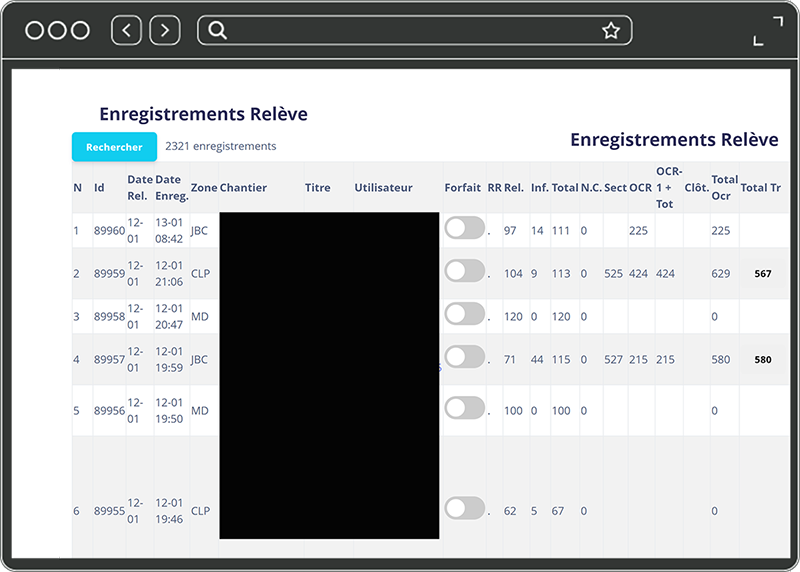Screen dimensions: 800x572
Task: Click the fullscreen expand corners icon
Action: 768,31
